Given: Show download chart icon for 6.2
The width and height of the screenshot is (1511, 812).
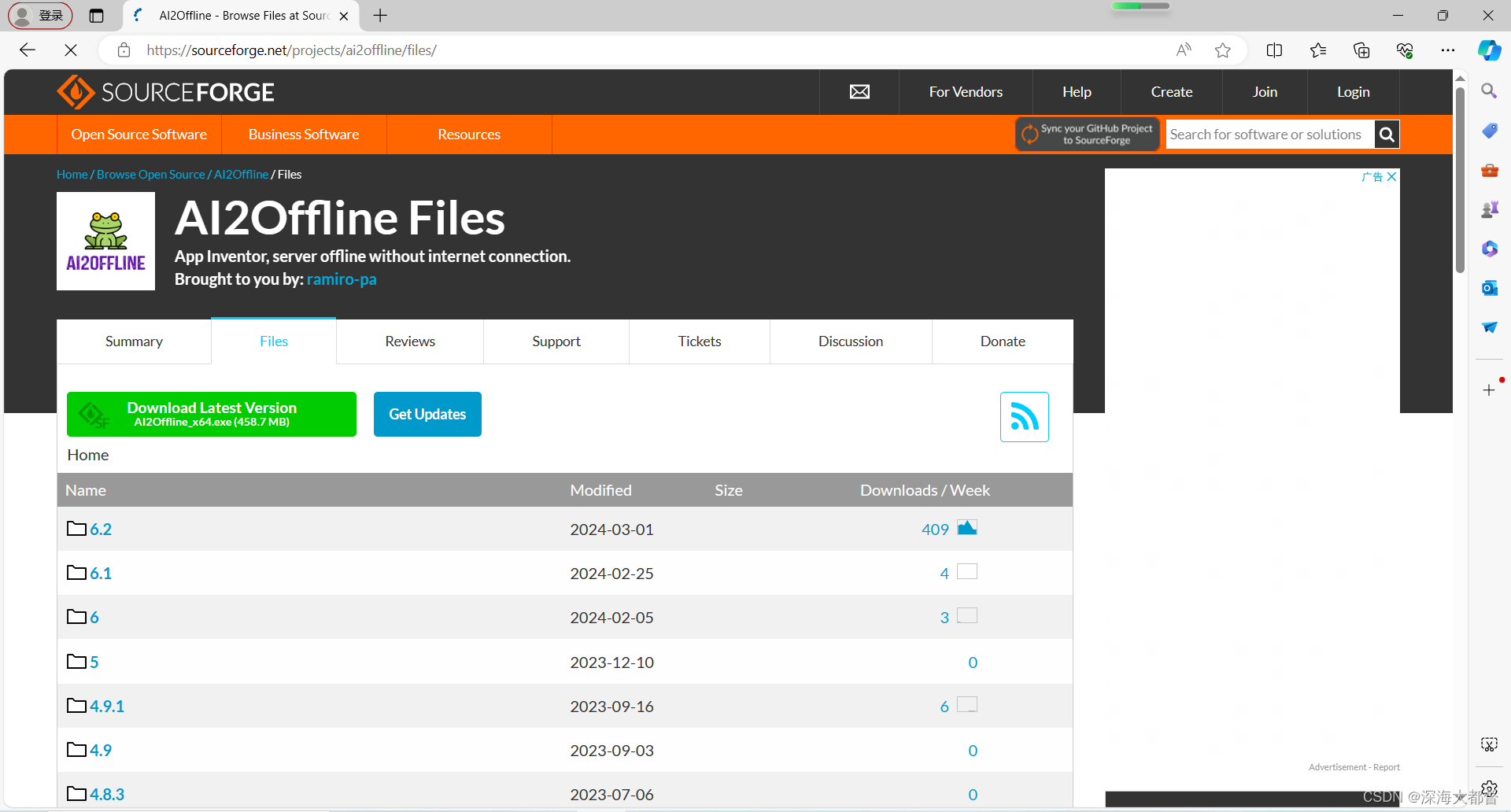Looking at the screenshot, I should click(967, 528).
